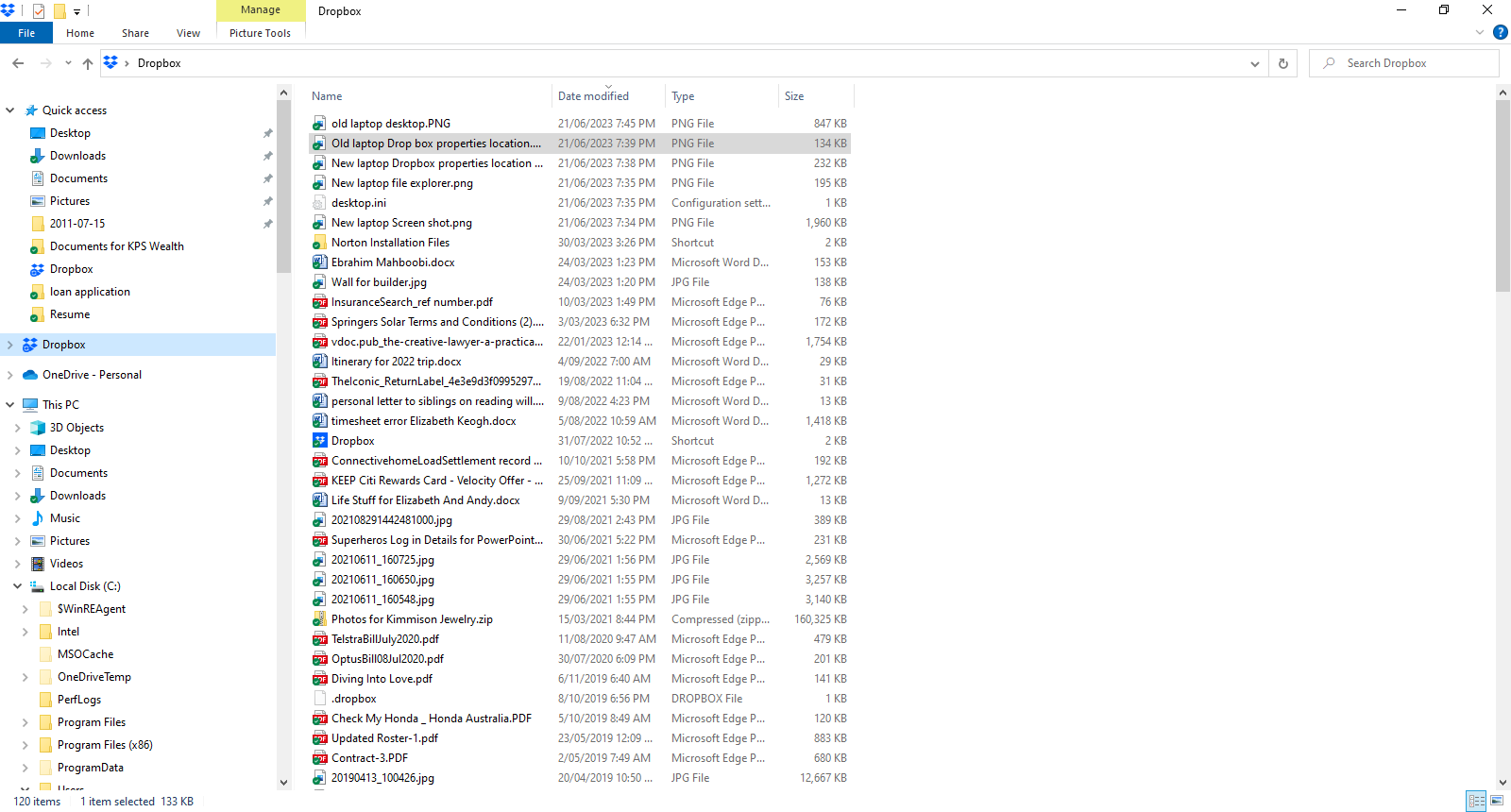Screen dimensions: 1511x812
Task: Select the .dropbox file
Action: pyautogui.click(x=354, y=699)
